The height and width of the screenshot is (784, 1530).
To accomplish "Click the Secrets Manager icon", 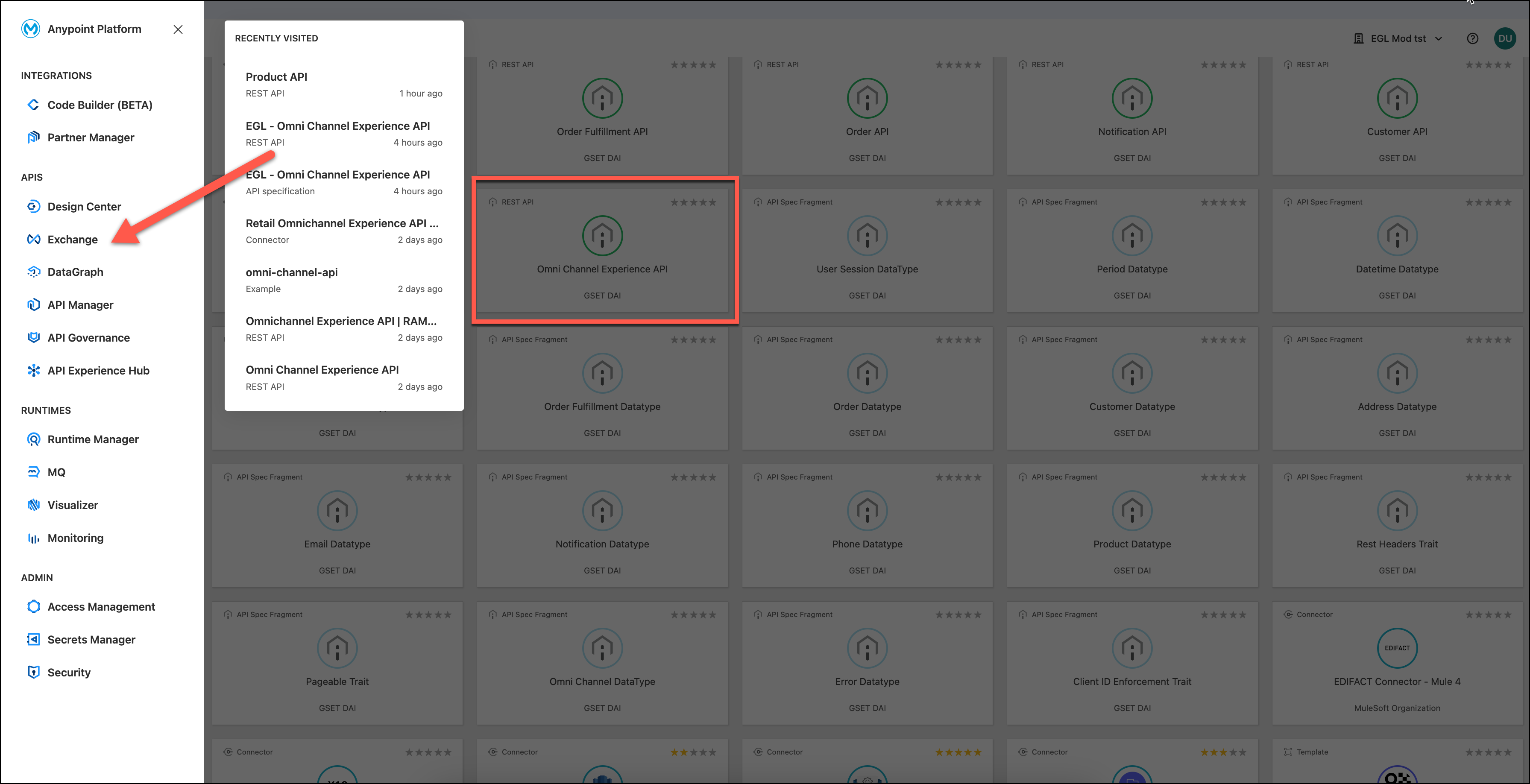I will [x=33, y=639].
